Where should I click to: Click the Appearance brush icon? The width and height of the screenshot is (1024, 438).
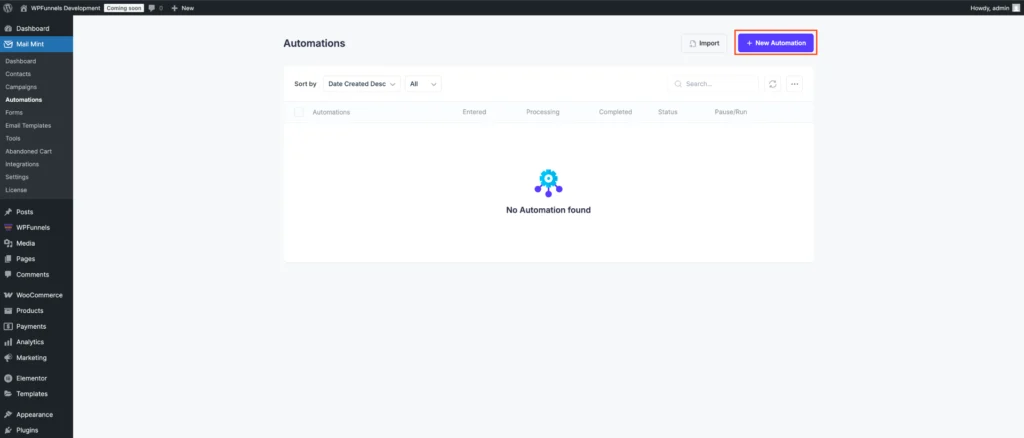tap(8, 415)
